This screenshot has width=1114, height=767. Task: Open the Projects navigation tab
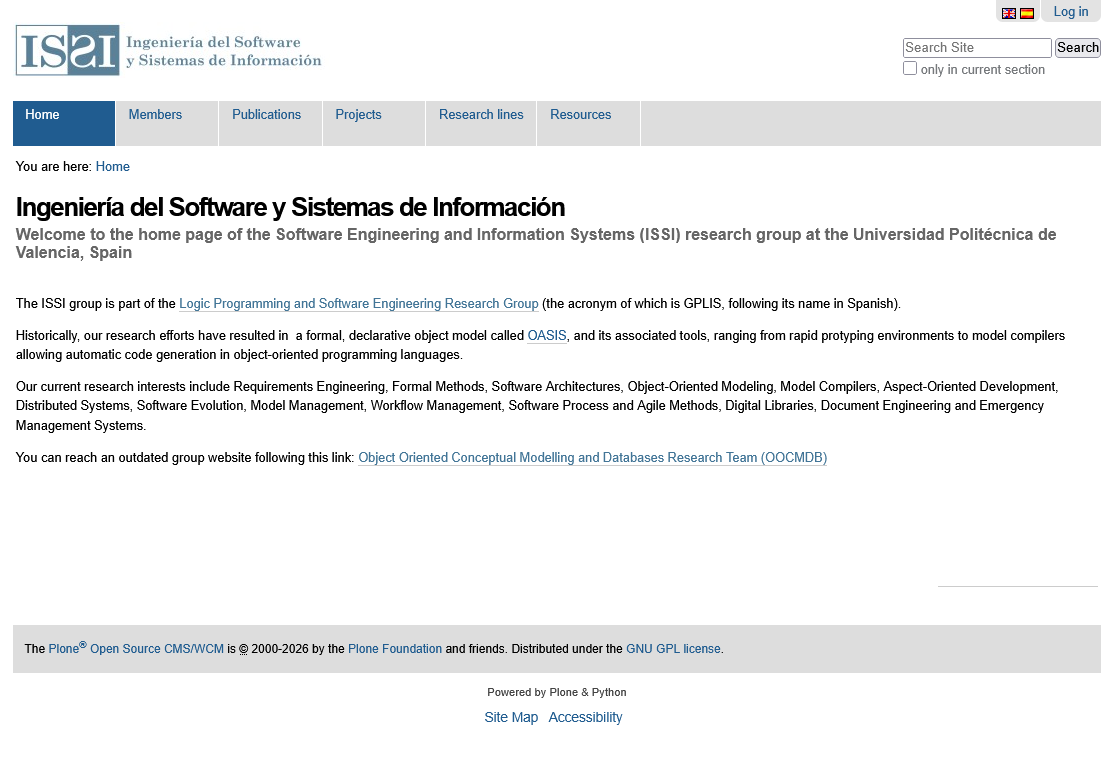[358, 115]
